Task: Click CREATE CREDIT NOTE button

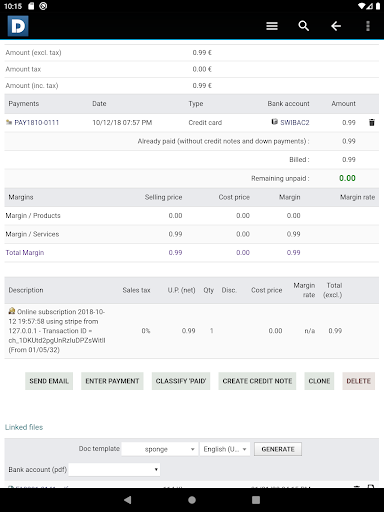Action: (257, 381)
